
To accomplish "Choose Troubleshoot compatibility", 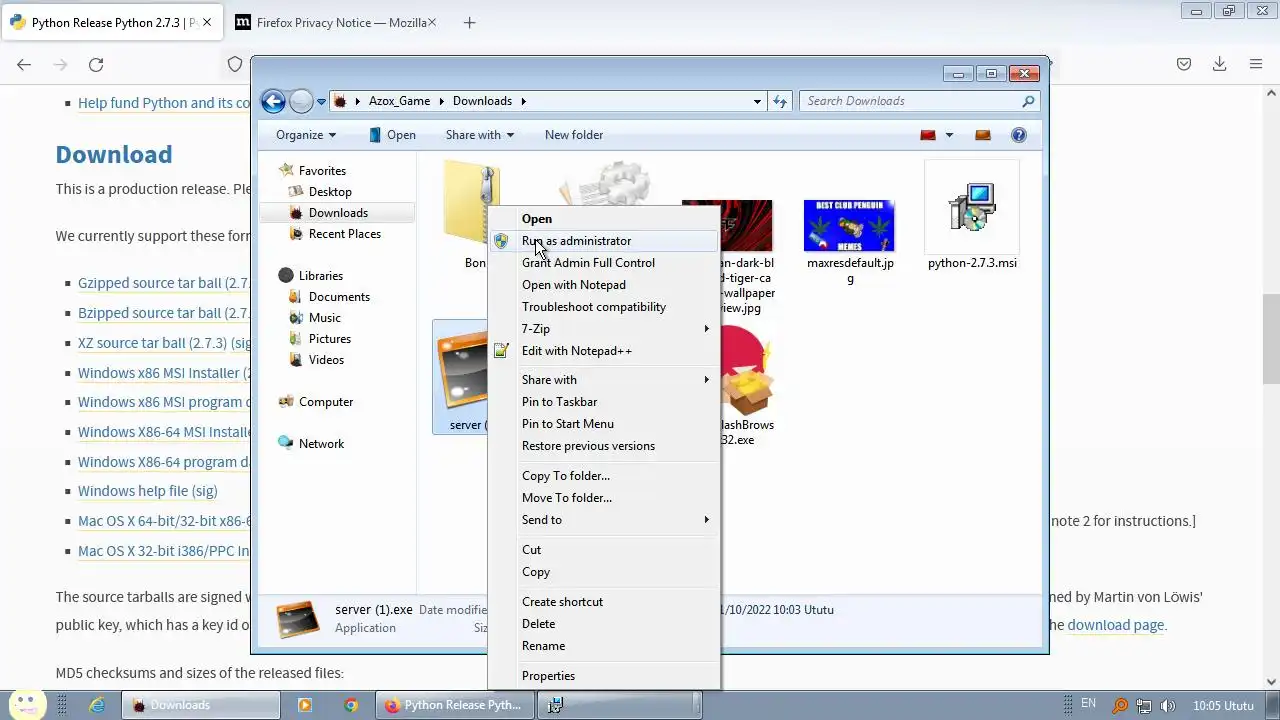I will click(x=604, y=307).
